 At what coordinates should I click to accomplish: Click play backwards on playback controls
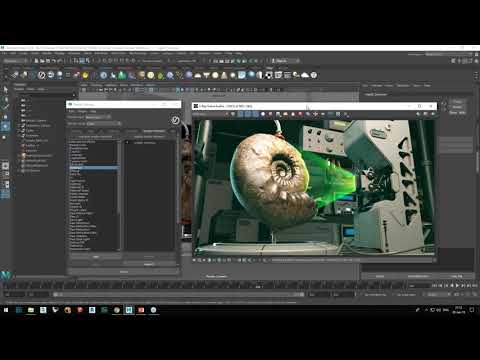point(452,286)
